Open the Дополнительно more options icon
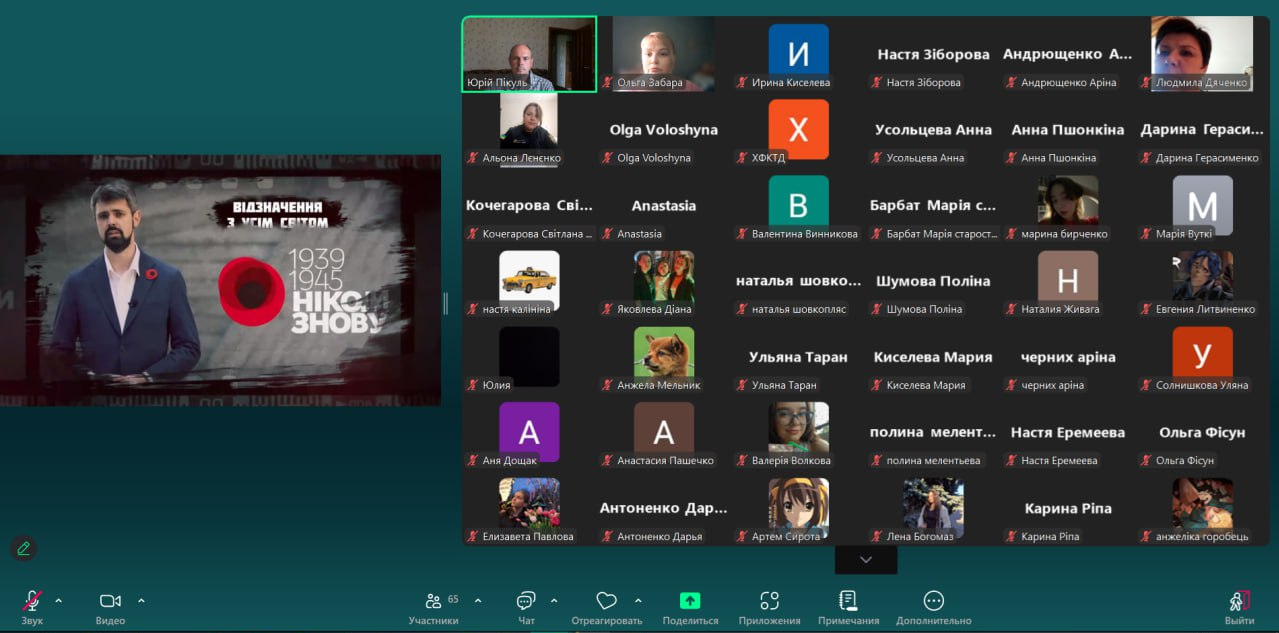Image resolution: width=1279 pixels, height=633 pixels. click(x=933, y=601)
